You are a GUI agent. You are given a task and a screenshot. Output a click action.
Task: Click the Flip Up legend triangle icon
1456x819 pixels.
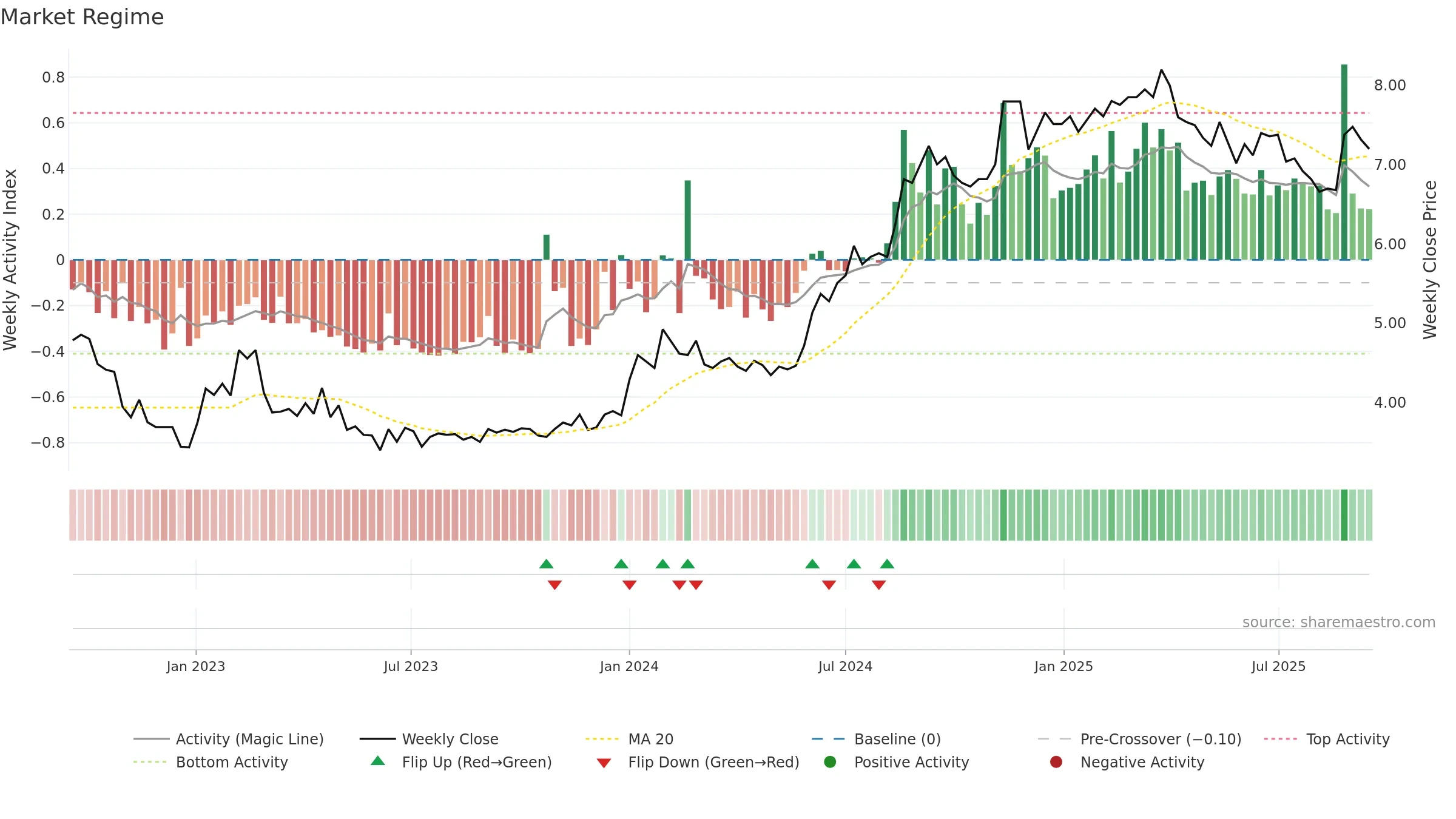pos(378,761)
